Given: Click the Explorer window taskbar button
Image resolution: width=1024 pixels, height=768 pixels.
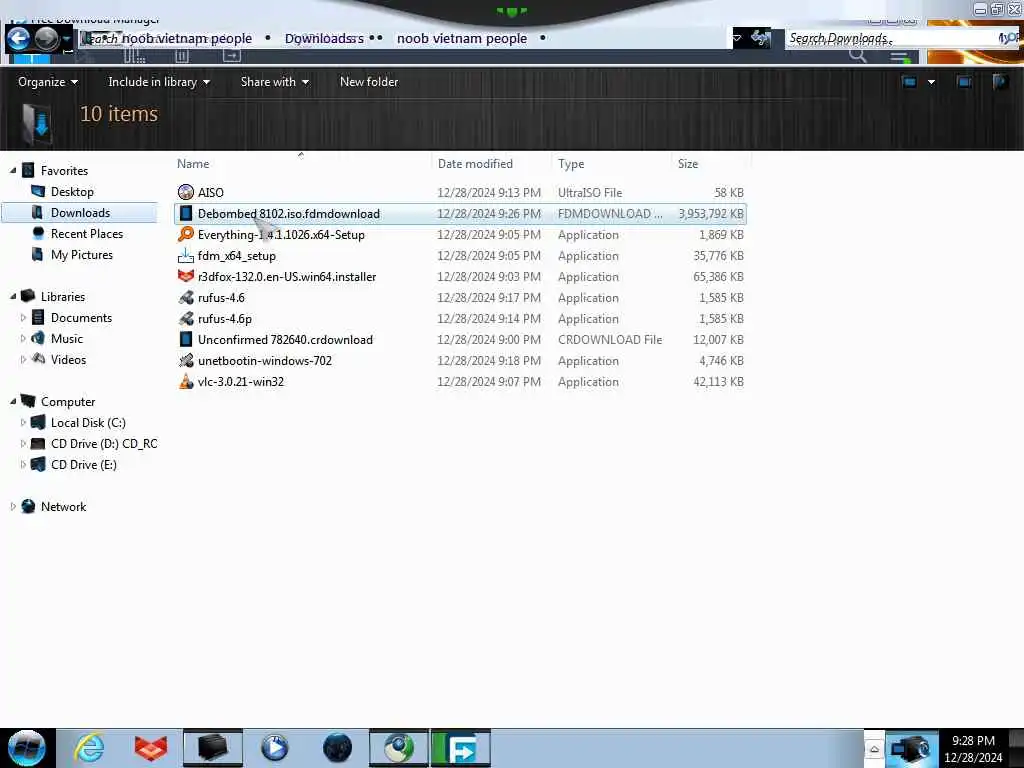Looking at the screenshot, I should (x=213, y=748).
